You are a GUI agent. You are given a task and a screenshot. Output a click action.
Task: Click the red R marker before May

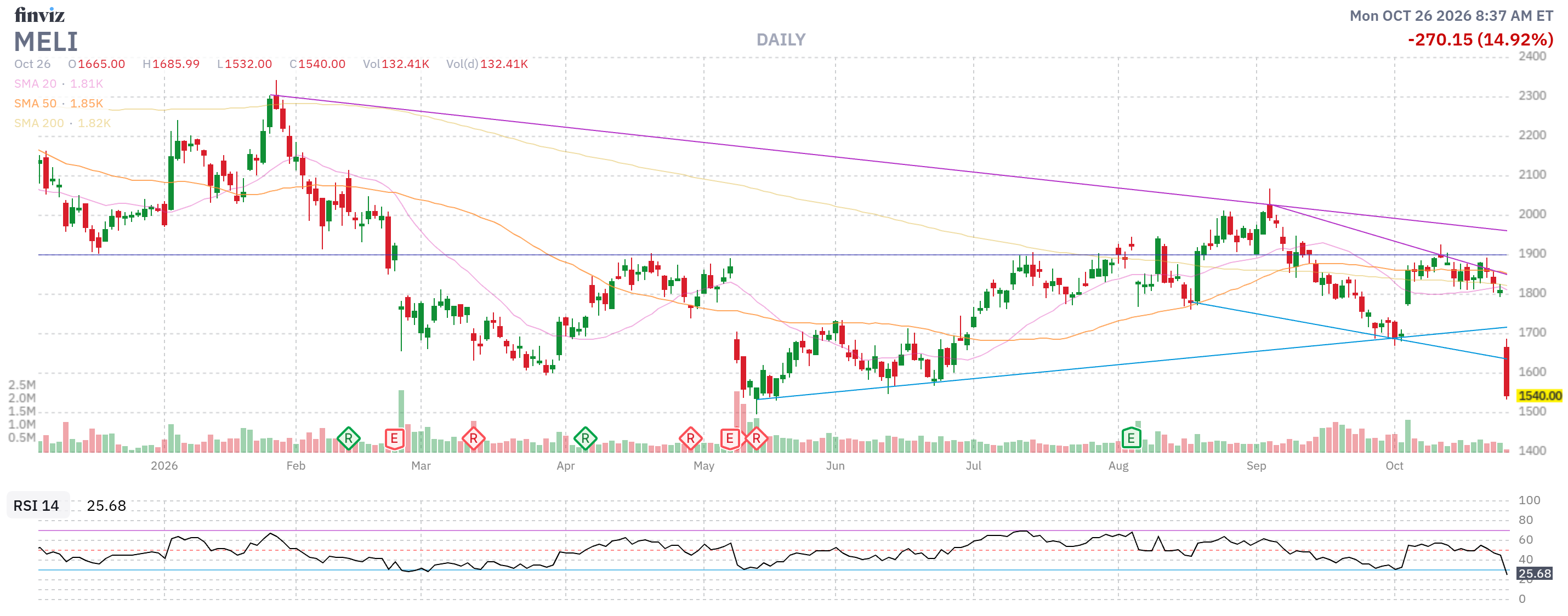pyautogui.click(x=690, y=438)
